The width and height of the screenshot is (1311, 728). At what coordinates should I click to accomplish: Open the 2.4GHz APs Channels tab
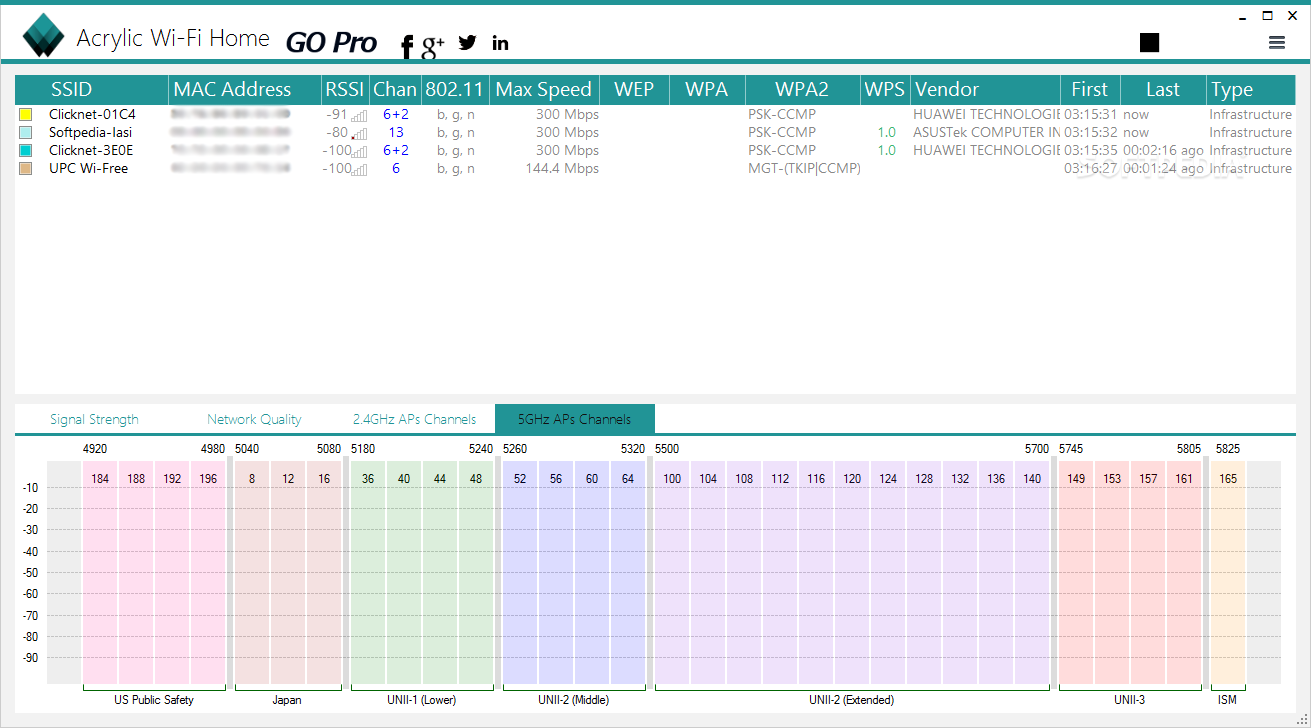pos(415,419)
